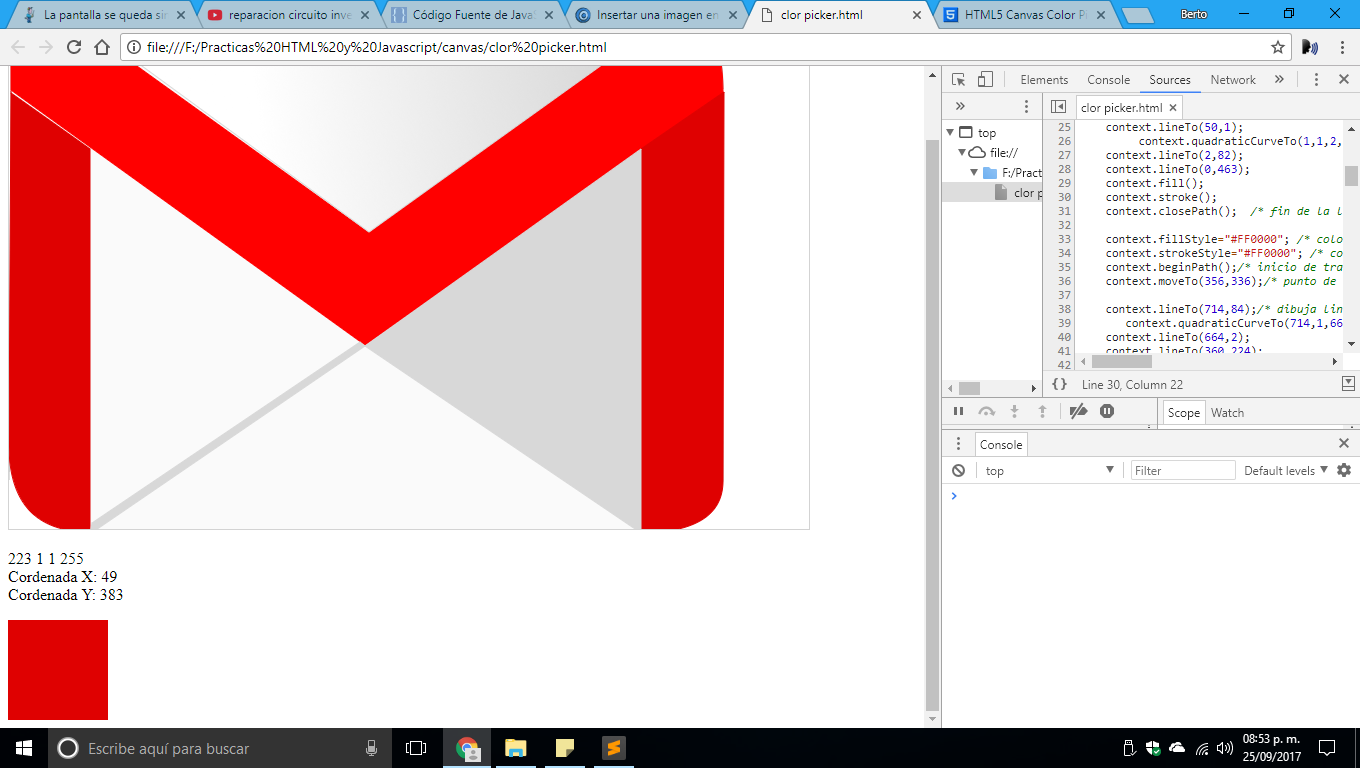Toggle deactivate breakpoints
This screenshot has width=1360, height=768.
[1078, 411]
